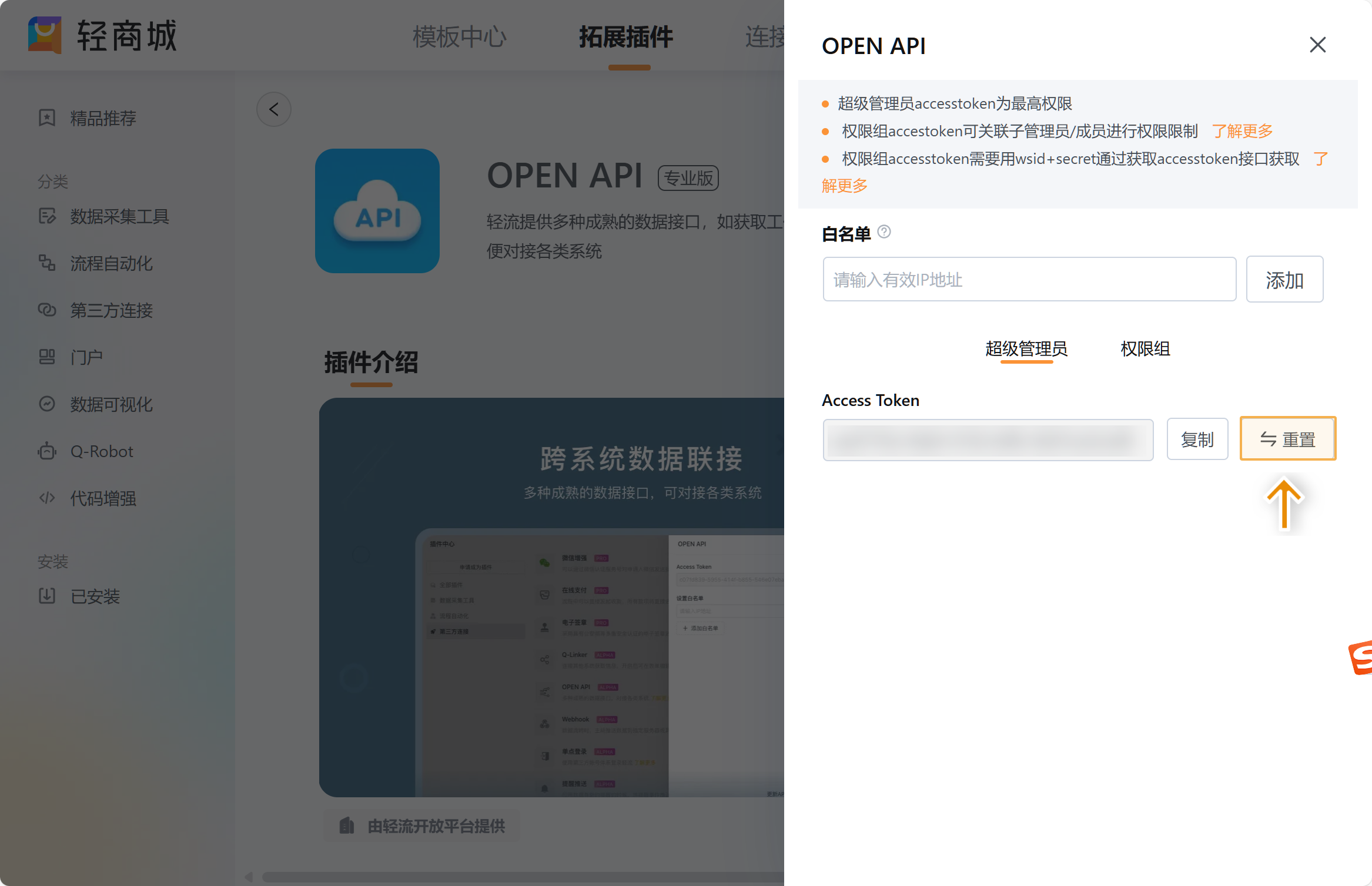Select 超级管理员 tab
Image resolution: width=1372 pixels, height=886 pixels.
(x=1026, y=349)
